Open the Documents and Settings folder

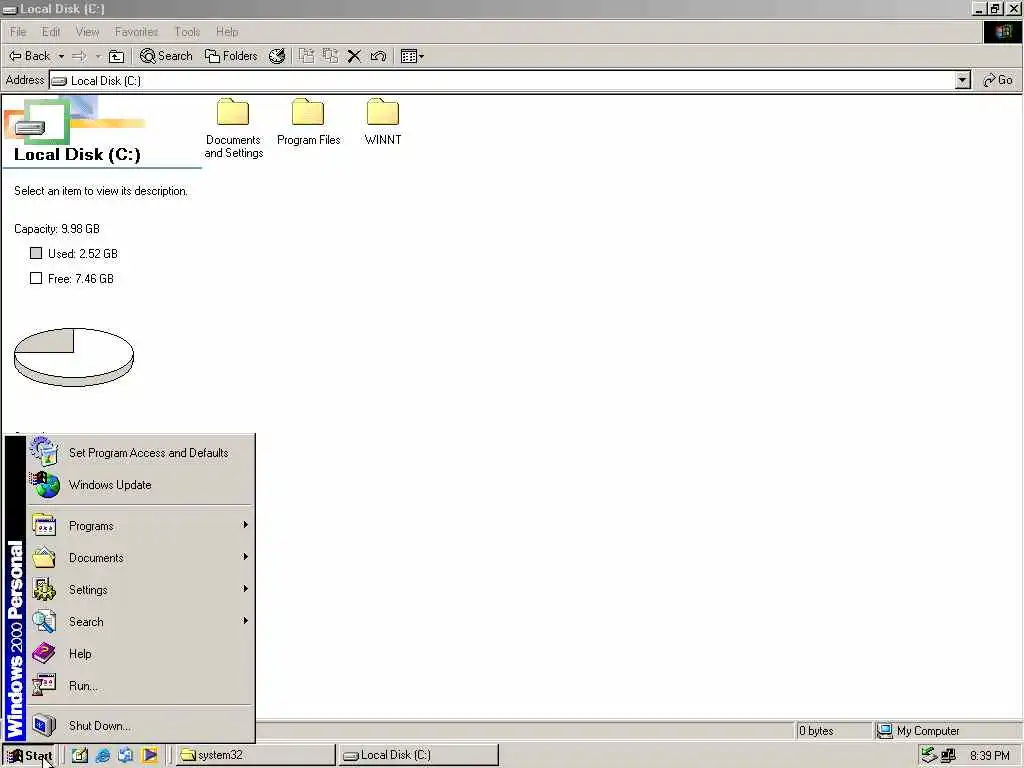233,128
